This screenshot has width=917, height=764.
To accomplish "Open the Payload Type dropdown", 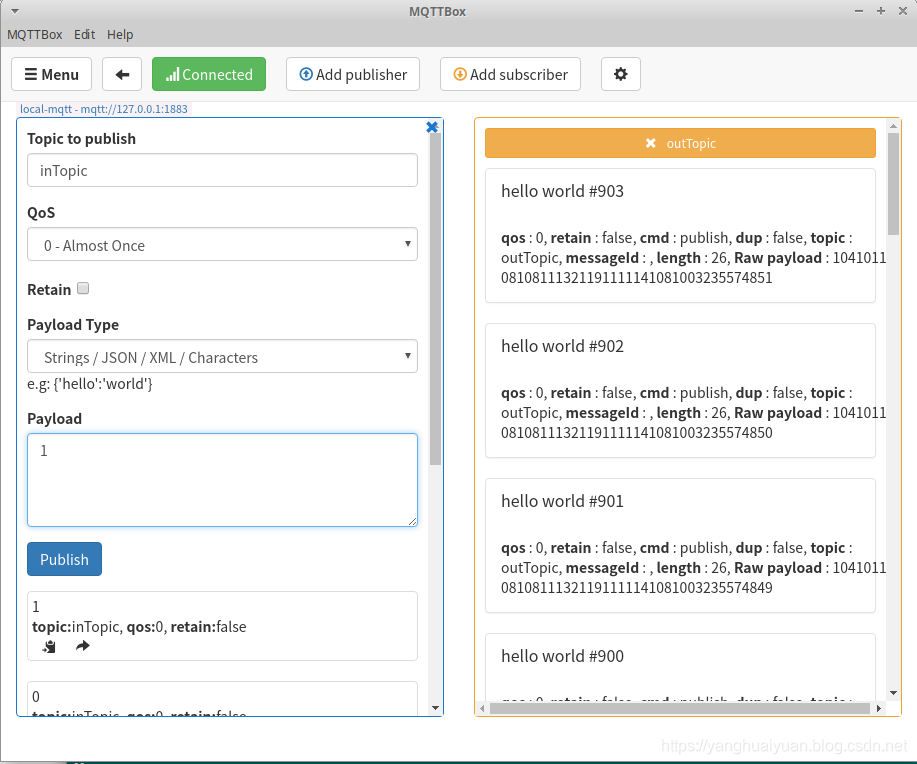I will tap(222, 356).
